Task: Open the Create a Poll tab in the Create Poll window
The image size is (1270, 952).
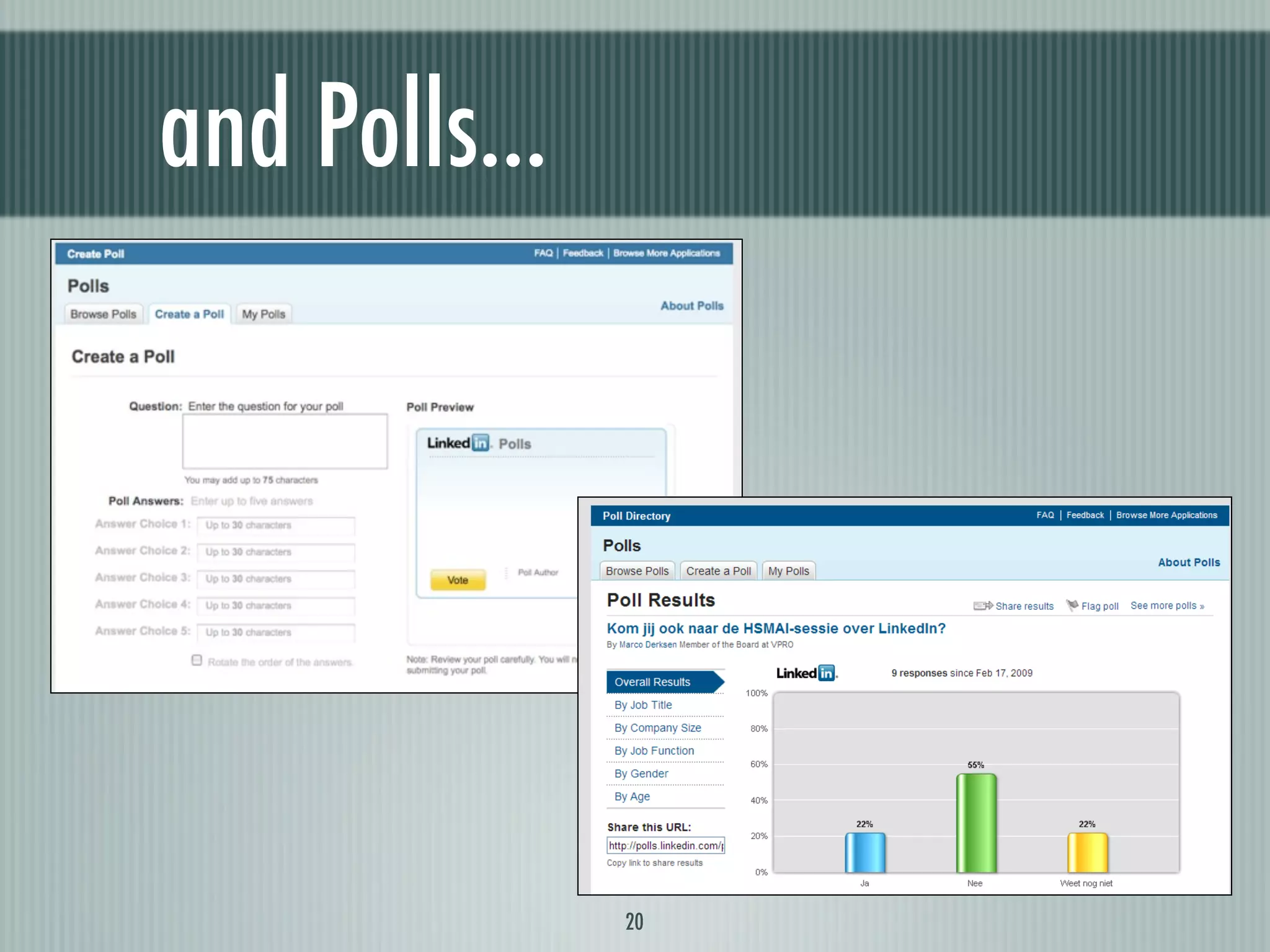Action: coord(189,314)
